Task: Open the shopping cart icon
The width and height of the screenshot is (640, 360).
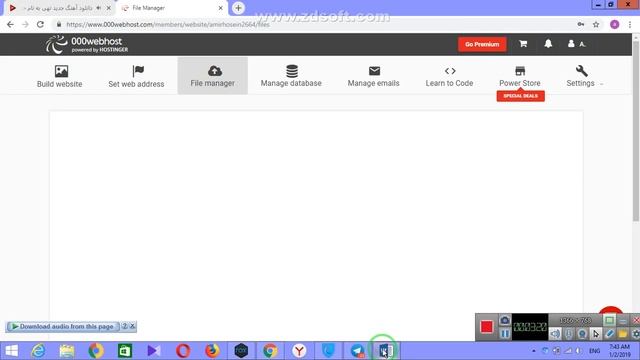Action: pos(523,44)
